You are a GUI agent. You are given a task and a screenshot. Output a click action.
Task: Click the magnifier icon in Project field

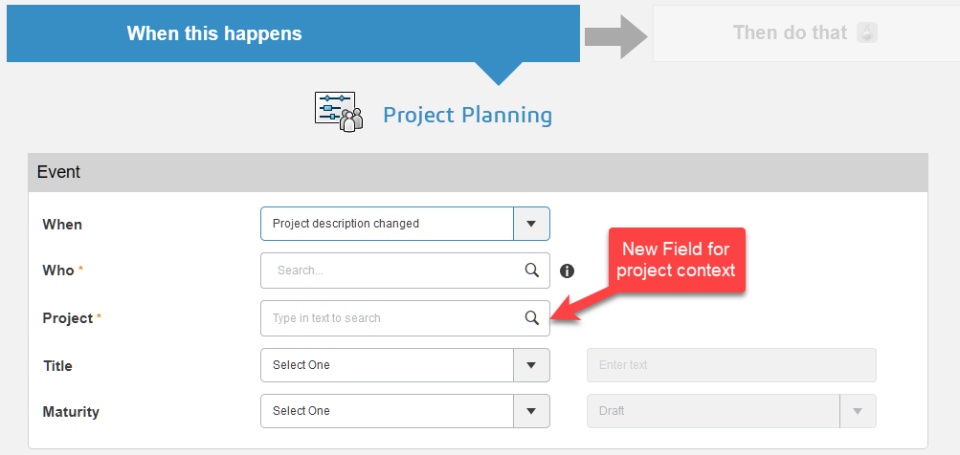[532, 318]
